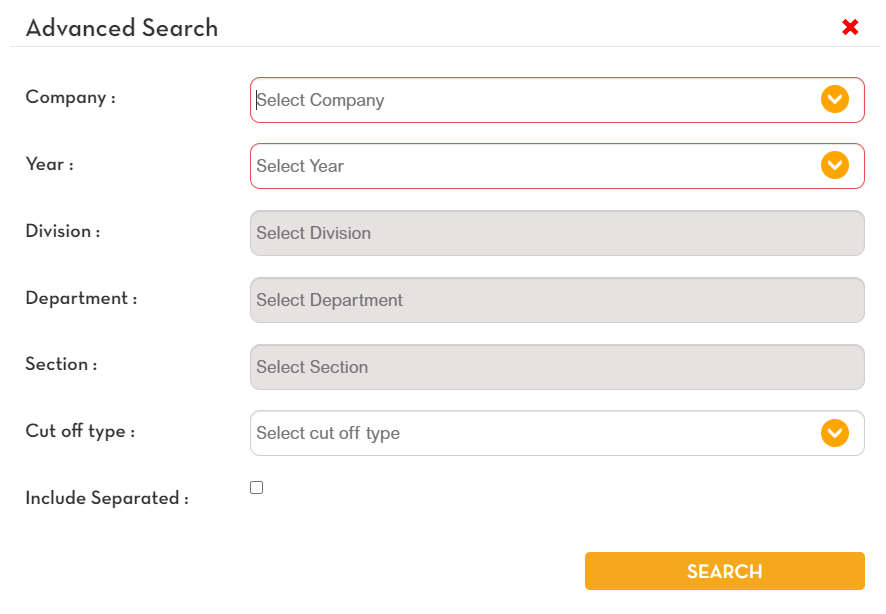Click the 'Year :' field label
The width and height of the screenshot is (886, 614).
(49, 164)
